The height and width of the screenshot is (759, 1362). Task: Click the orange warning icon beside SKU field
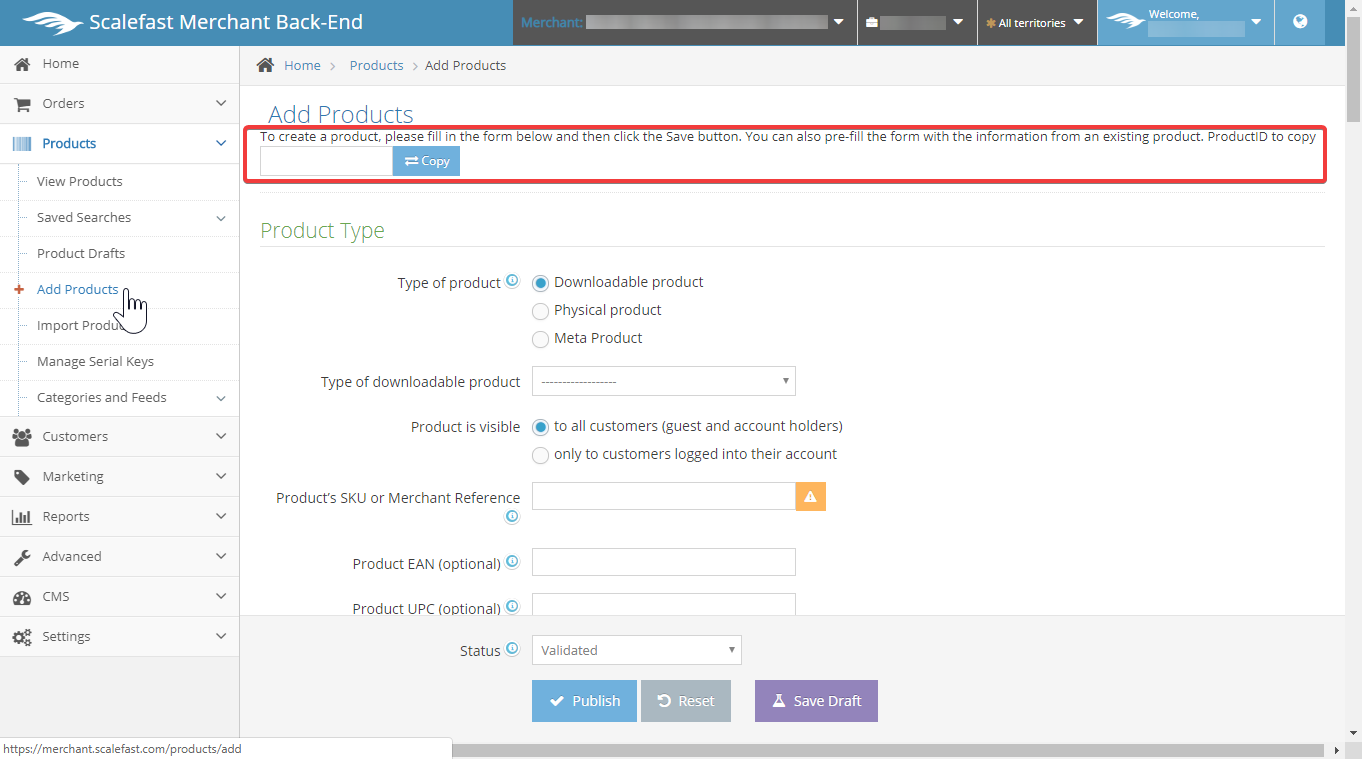[x=810, y=497]
